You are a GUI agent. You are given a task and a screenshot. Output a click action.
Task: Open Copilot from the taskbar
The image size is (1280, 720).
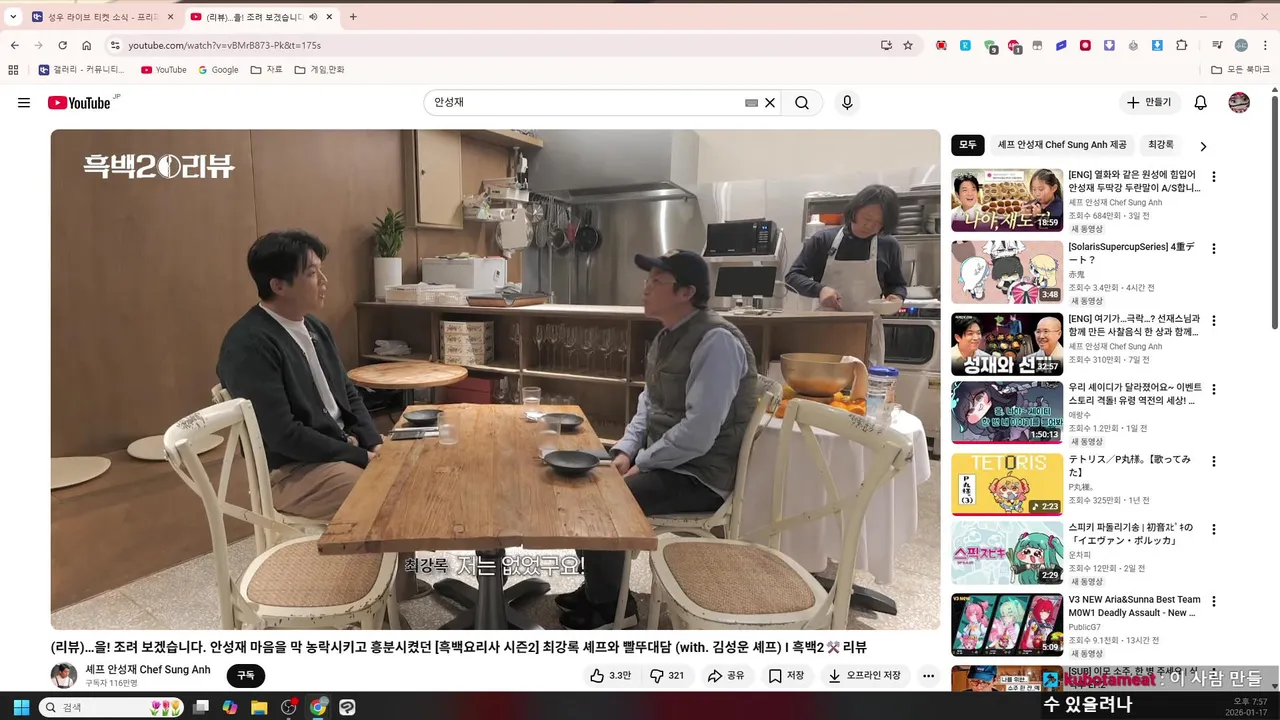point(230,707)
